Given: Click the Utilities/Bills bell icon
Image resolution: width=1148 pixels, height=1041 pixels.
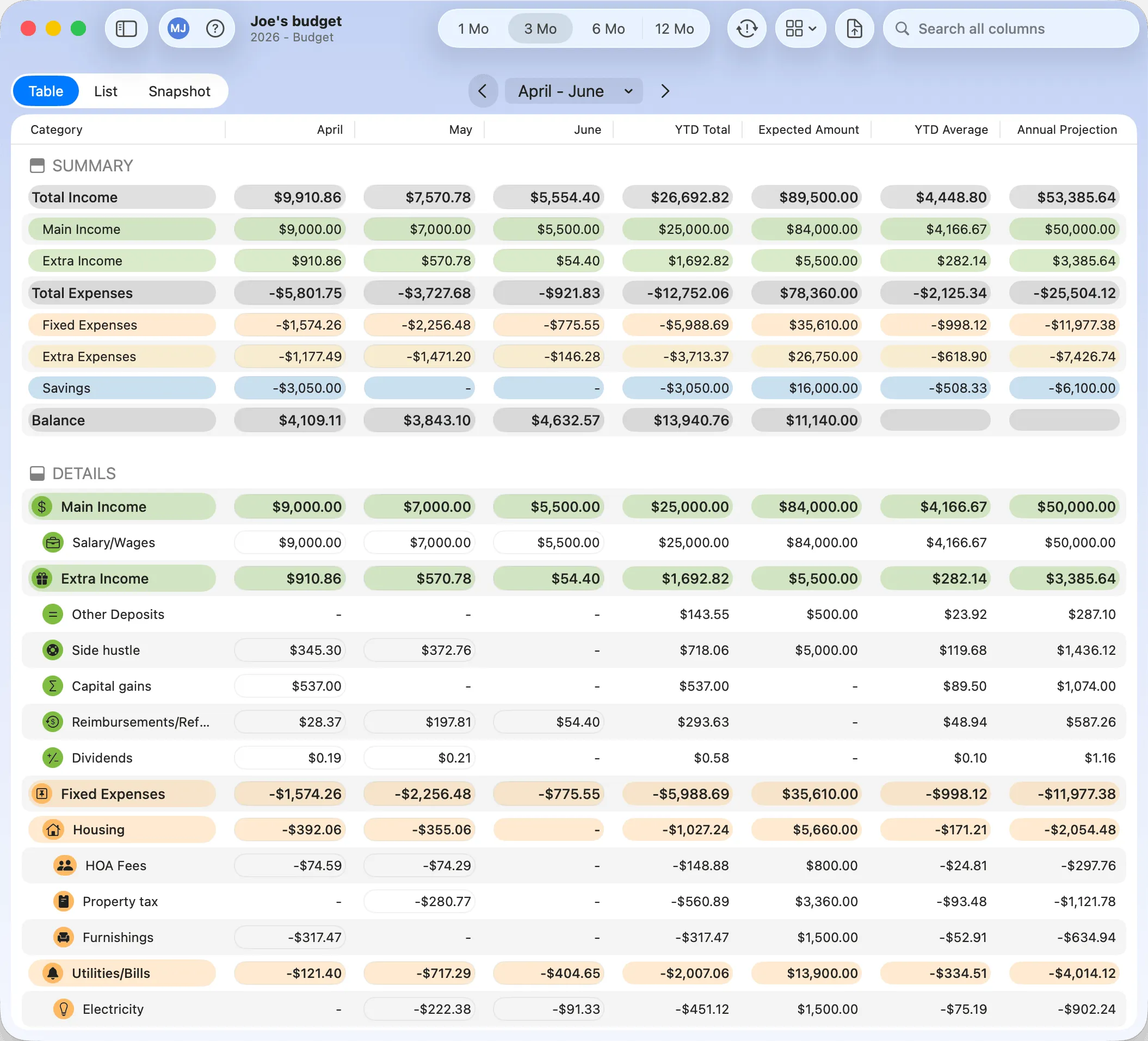Looking at the screenshot, I should pos(53,972).
